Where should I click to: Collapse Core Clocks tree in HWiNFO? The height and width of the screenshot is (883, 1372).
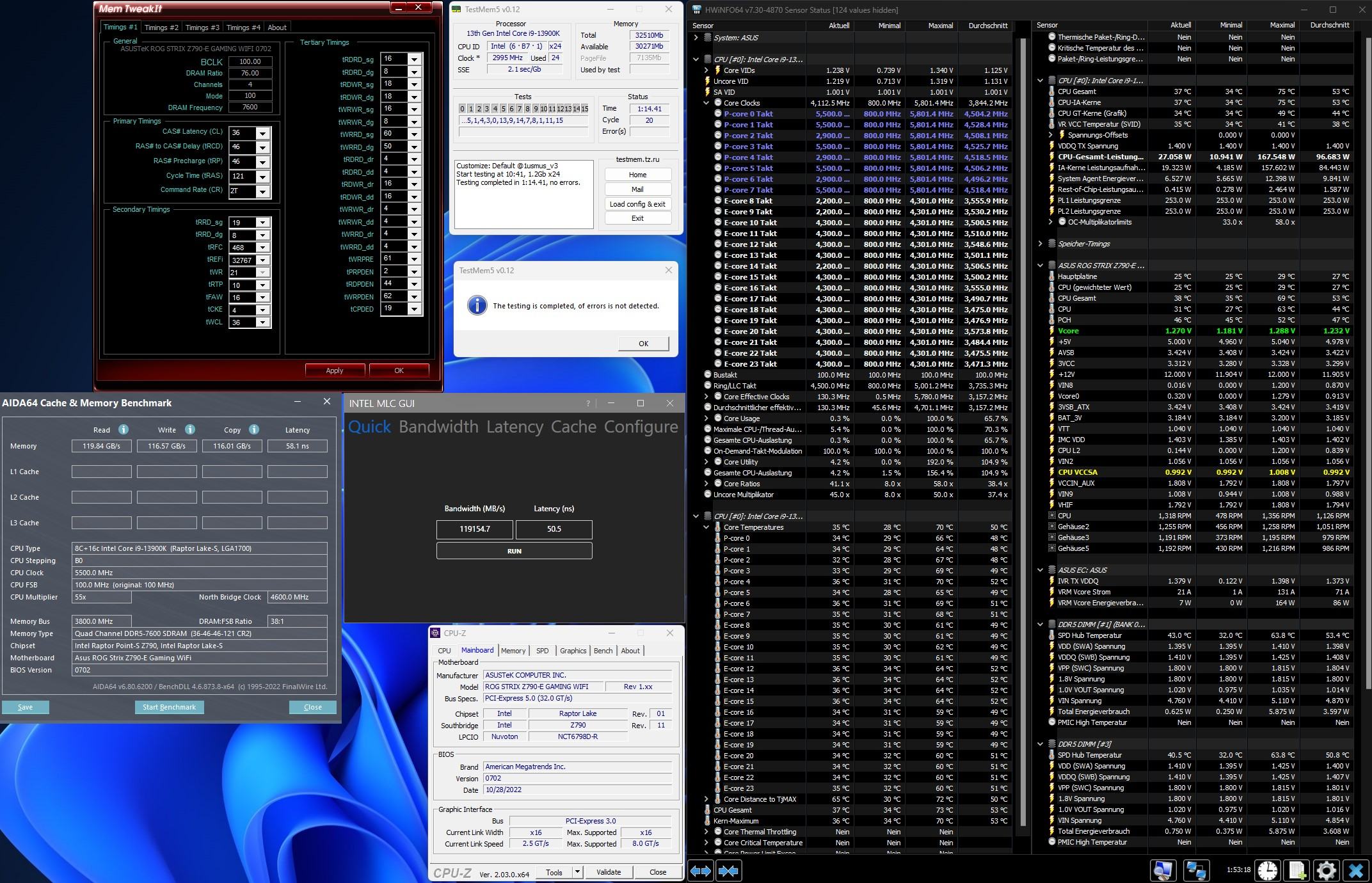tap(706, 103)
